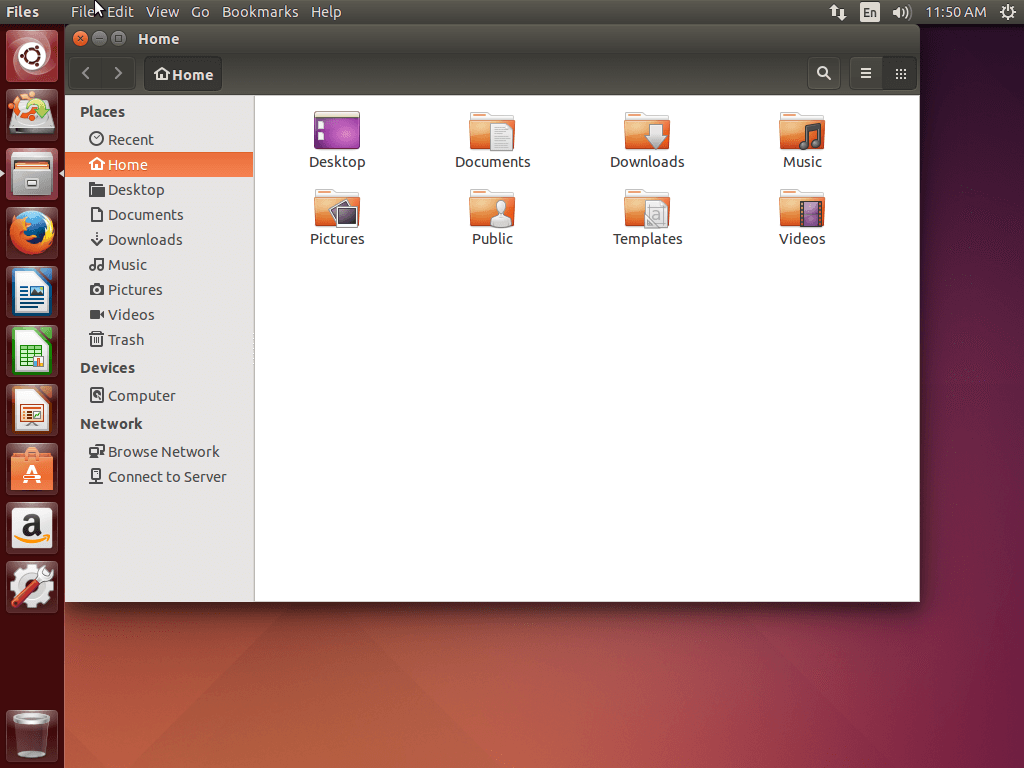Screen dimensions: 1024x768
Task: Select Recent in the sidebar
Action: 159,139
